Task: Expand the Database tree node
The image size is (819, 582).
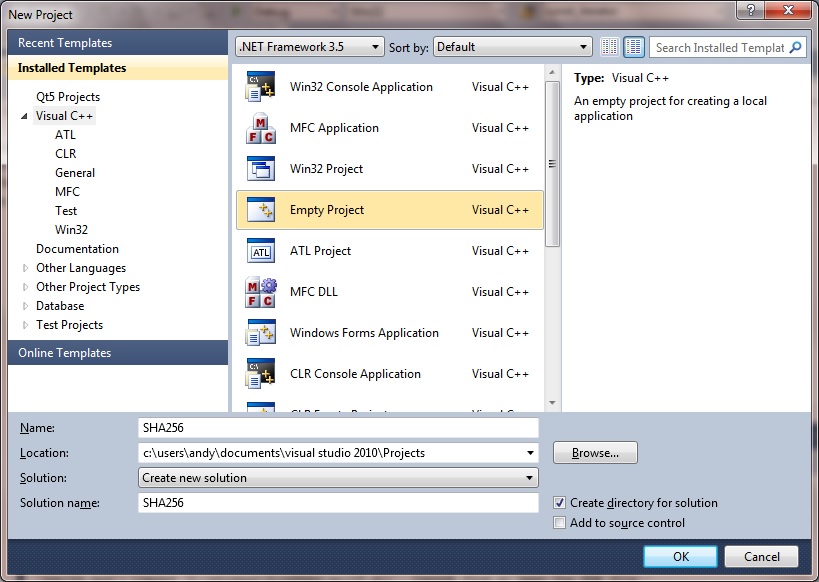Action: [x=25, y=306]
